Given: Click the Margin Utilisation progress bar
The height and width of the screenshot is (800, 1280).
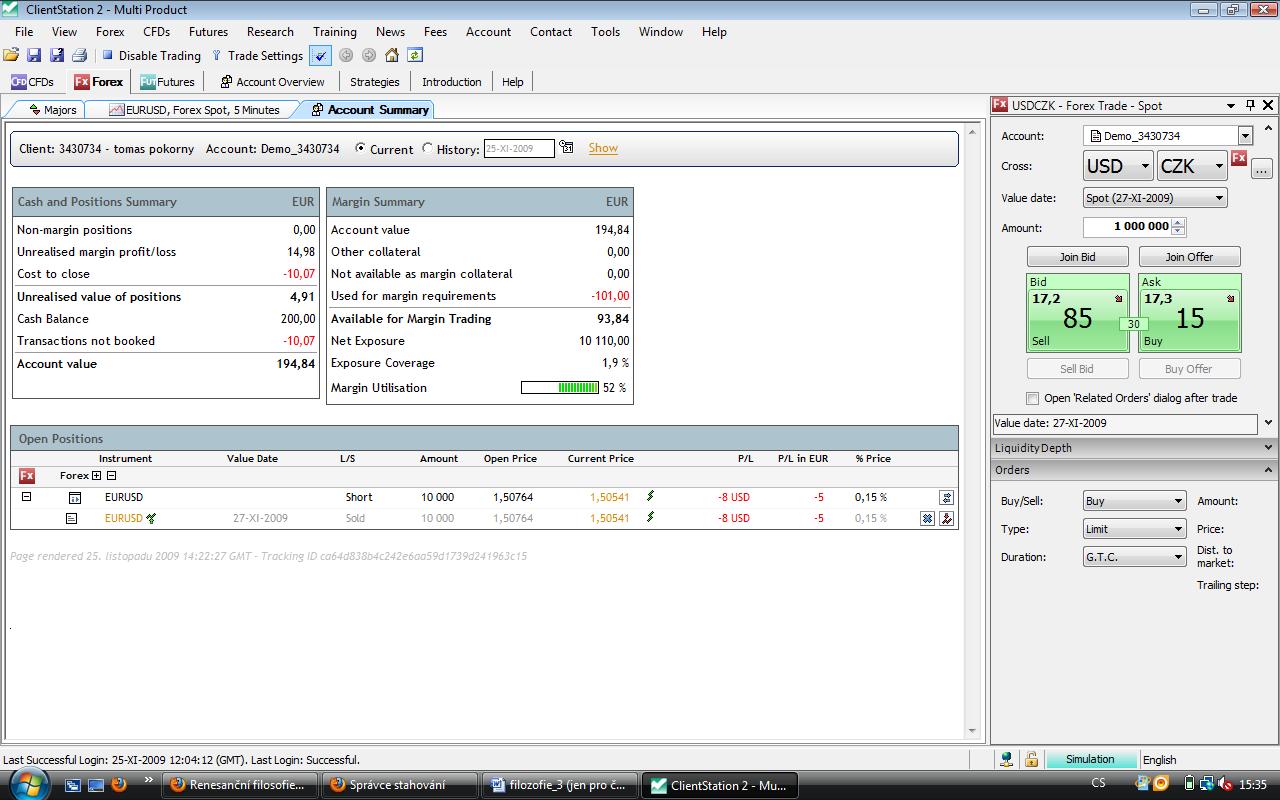Looking at the screenshot, I should point(559,388).
